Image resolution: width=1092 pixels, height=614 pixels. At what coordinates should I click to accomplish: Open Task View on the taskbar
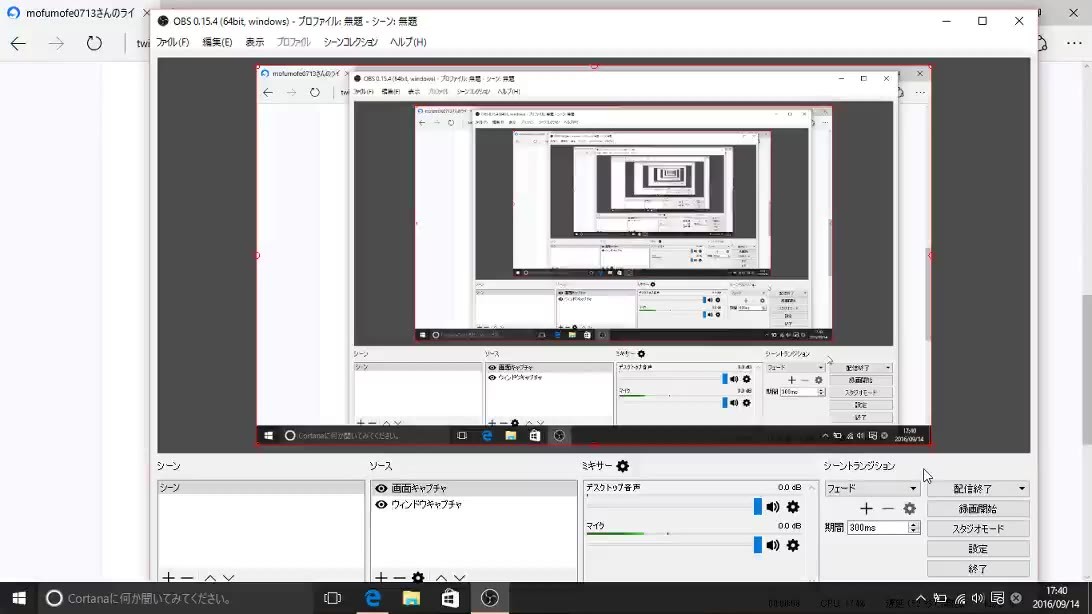[x=332, y=598]
